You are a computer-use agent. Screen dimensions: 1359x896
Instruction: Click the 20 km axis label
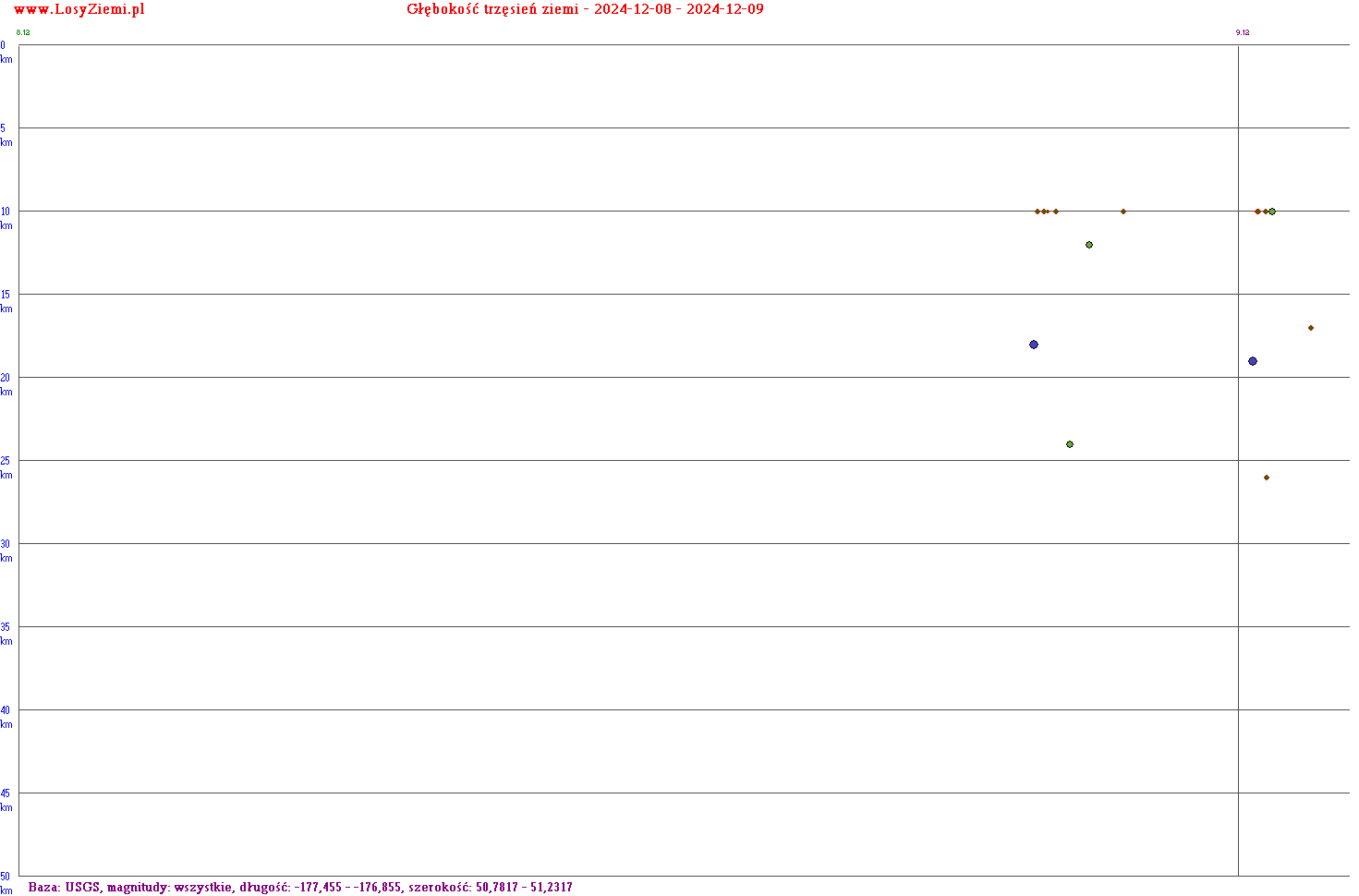6,385
